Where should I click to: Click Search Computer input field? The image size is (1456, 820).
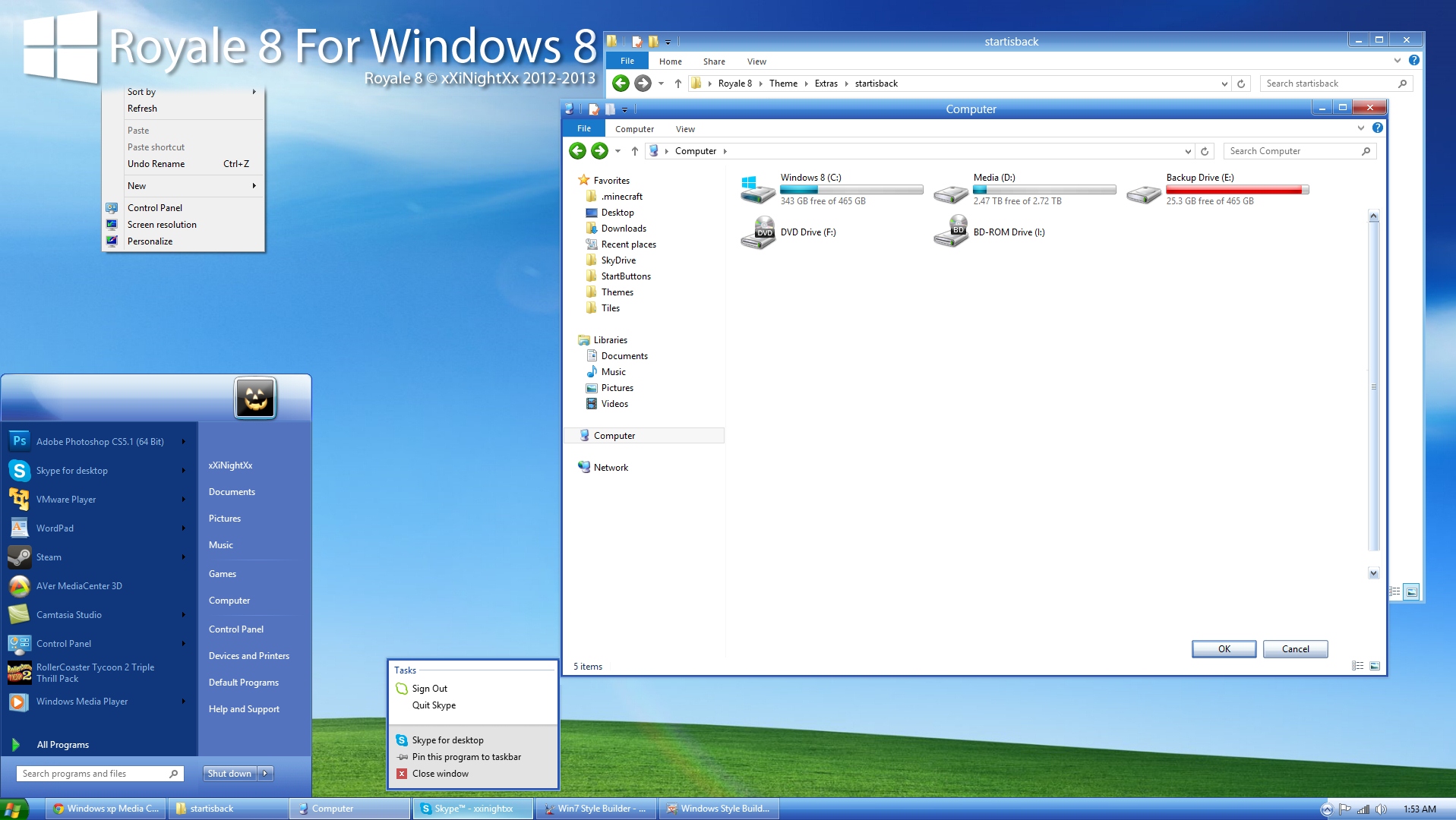pos(1300,151)
